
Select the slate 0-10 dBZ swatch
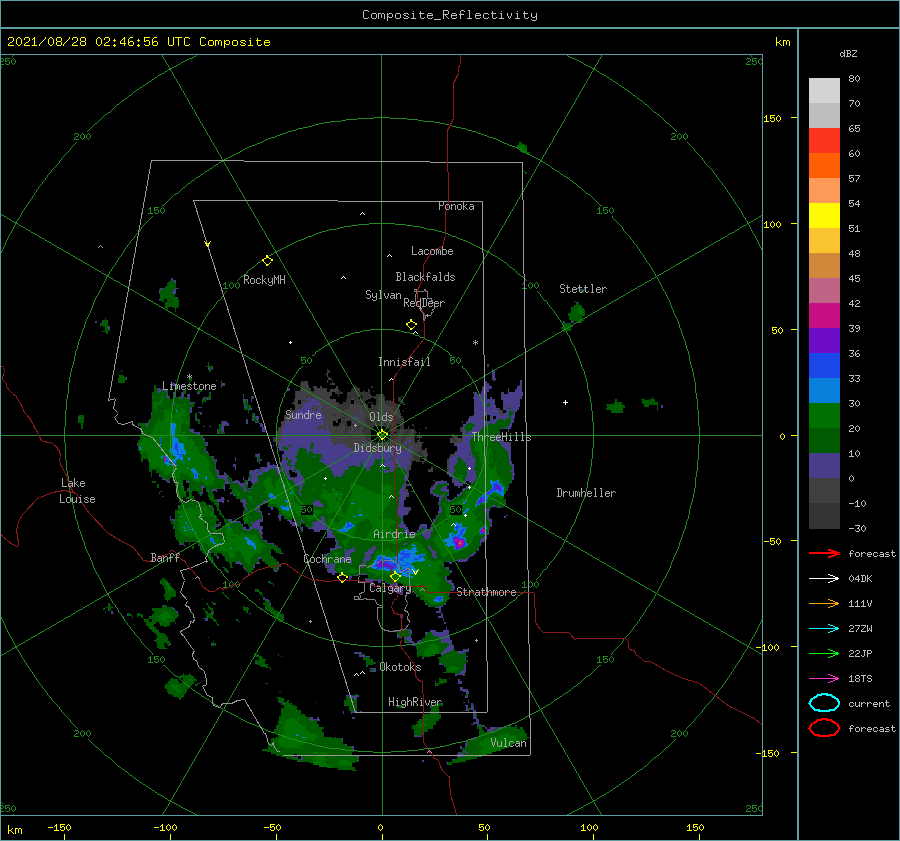tap(824, 466)
